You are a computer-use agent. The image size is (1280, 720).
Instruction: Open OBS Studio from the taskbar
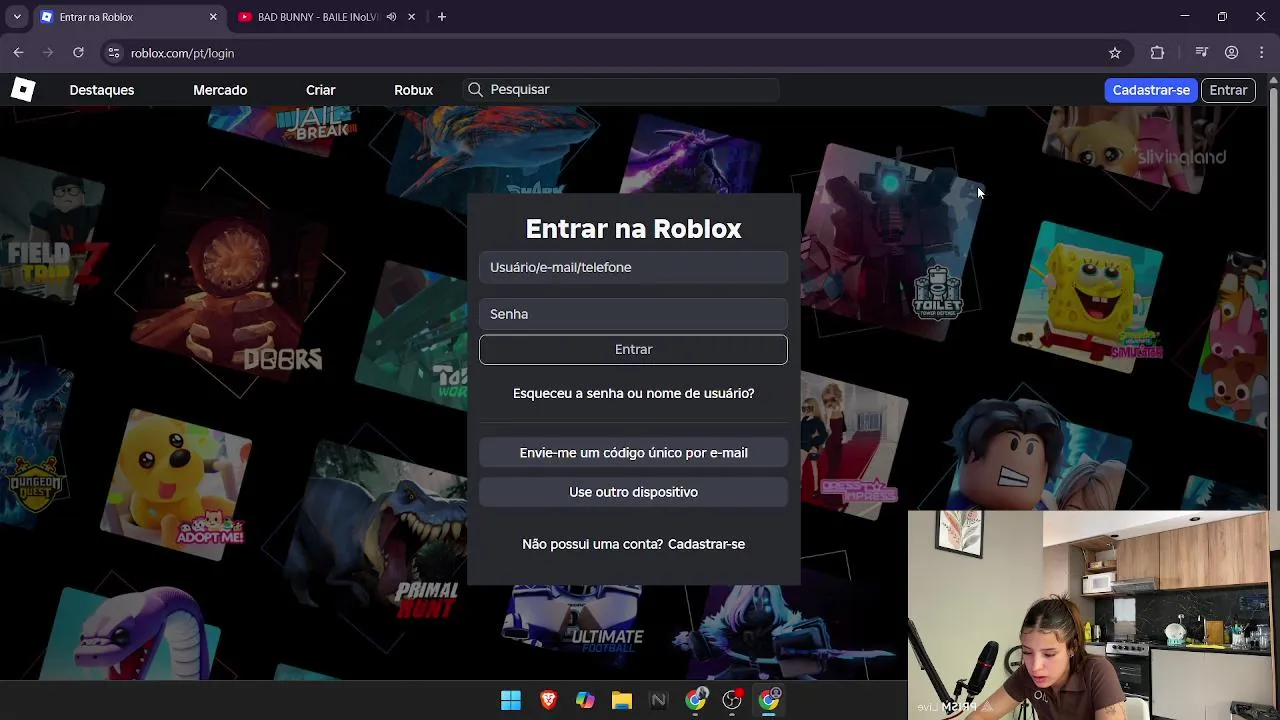click(732, 701)
